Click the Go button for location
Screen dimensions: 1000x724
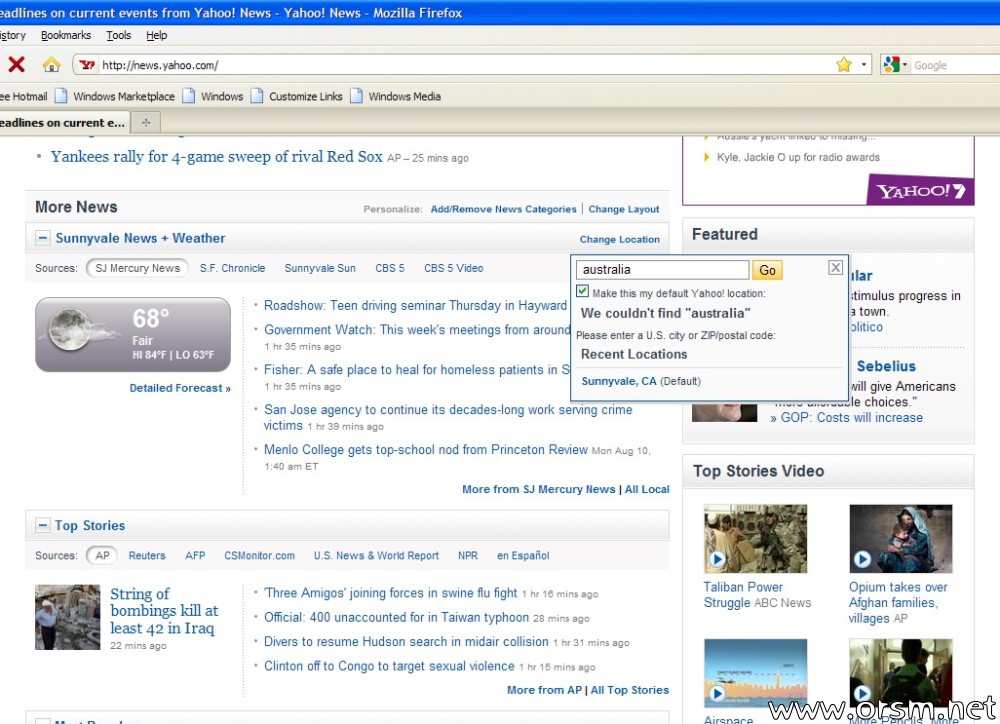click(767, 270)
